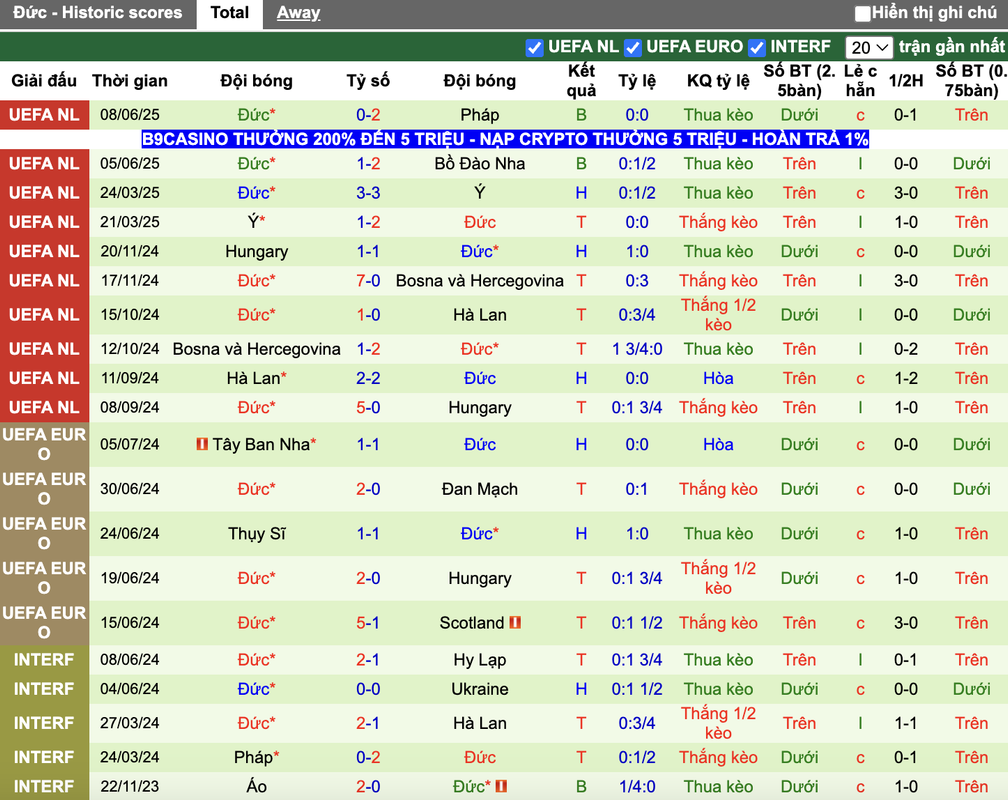The image size is (1008, 800).
Task: Click the Bồ Đào Nha team name
Action: 480,163
